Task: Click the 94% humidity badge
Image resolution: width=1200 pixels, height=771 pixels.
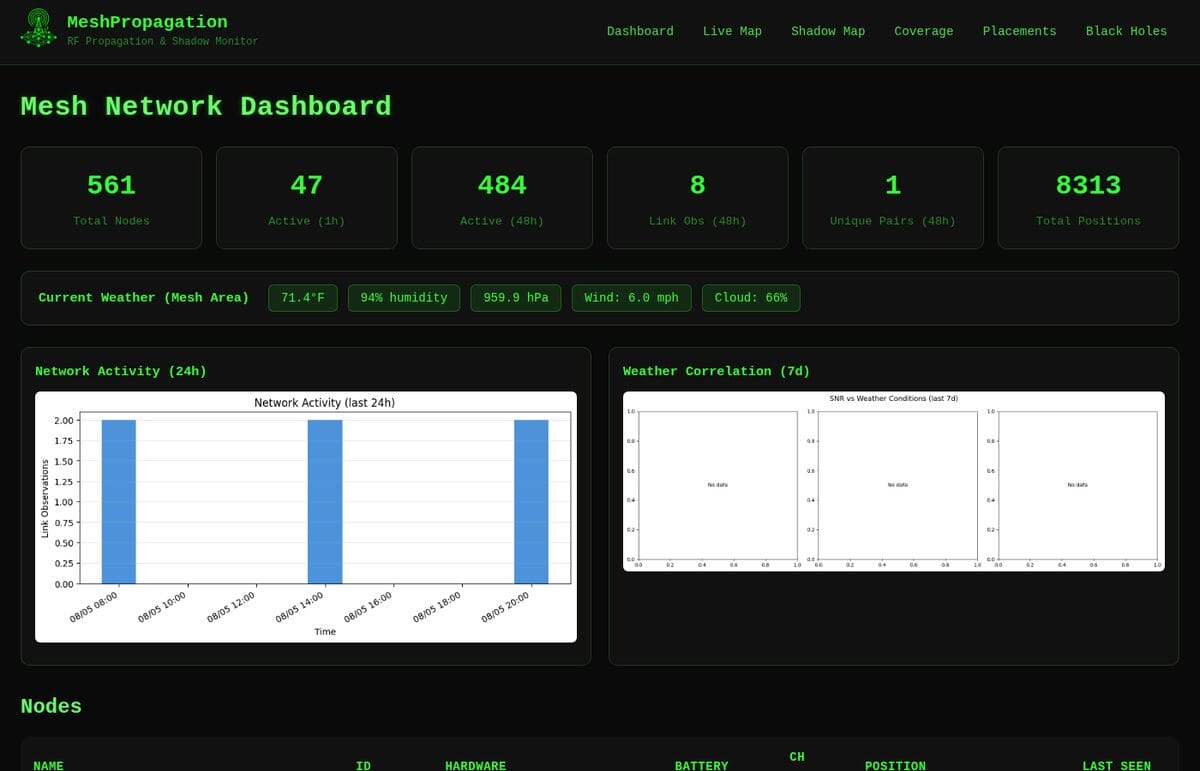Action: coord(404,298)
